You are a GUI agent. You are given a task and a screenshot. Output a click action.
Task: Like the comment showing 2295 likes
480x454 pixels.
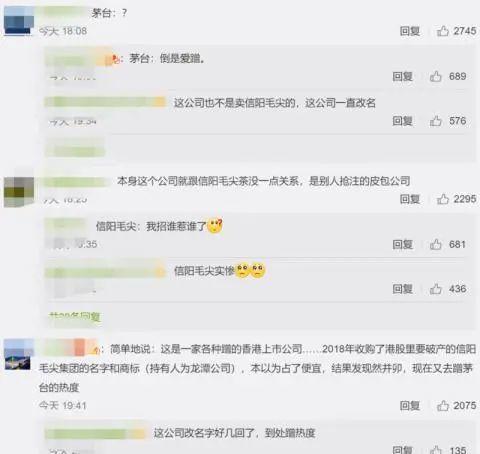pos(443,199)
